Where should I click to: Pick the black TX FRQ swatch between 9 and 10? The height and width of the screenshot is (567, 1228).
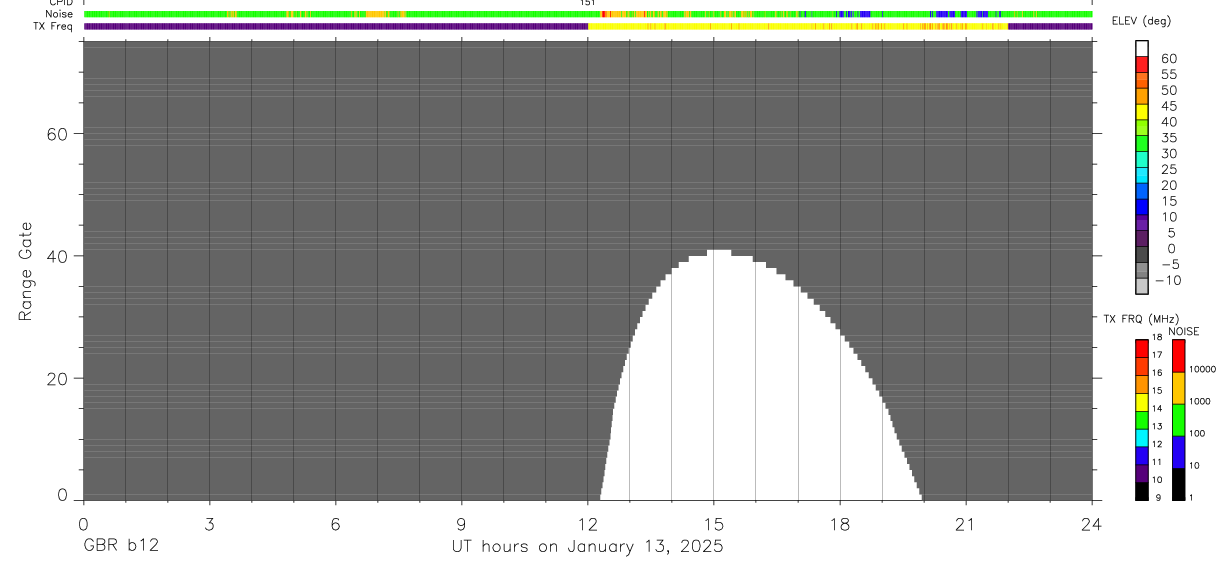1141,491
